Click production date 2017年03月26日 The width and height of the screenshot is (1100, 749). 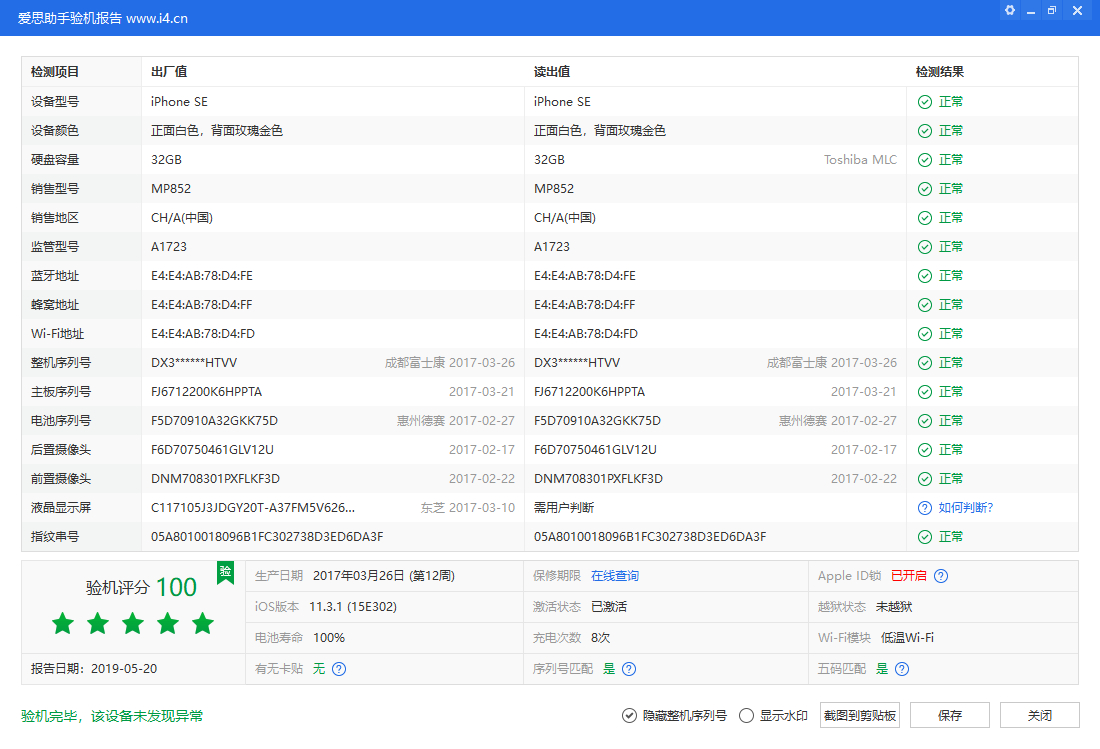tap(384, 576)
